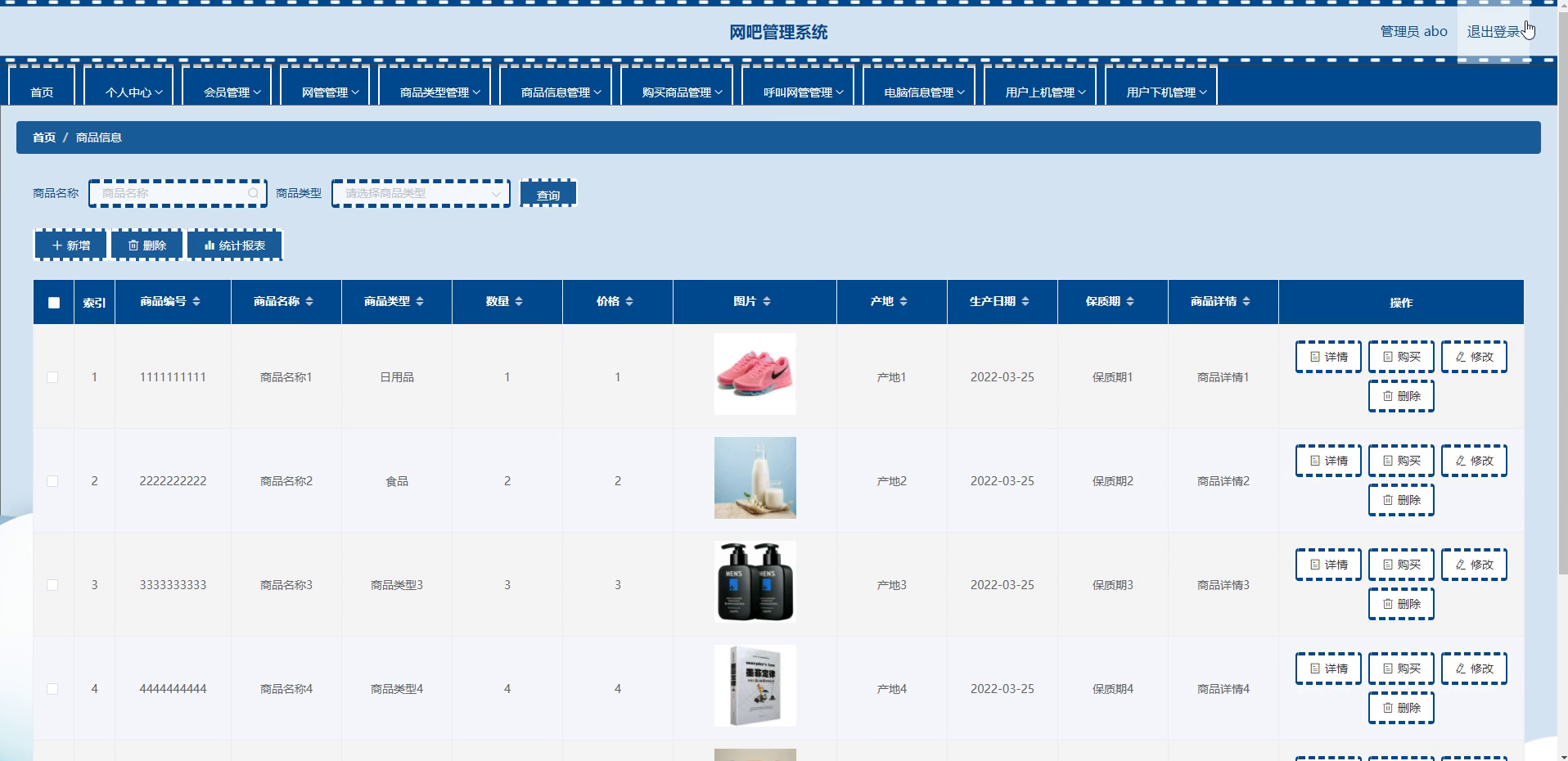Click 修改 for 商品名称4 row
Screen dimensions: 1568x761
pyautogui.click(x=1474, y=669)
